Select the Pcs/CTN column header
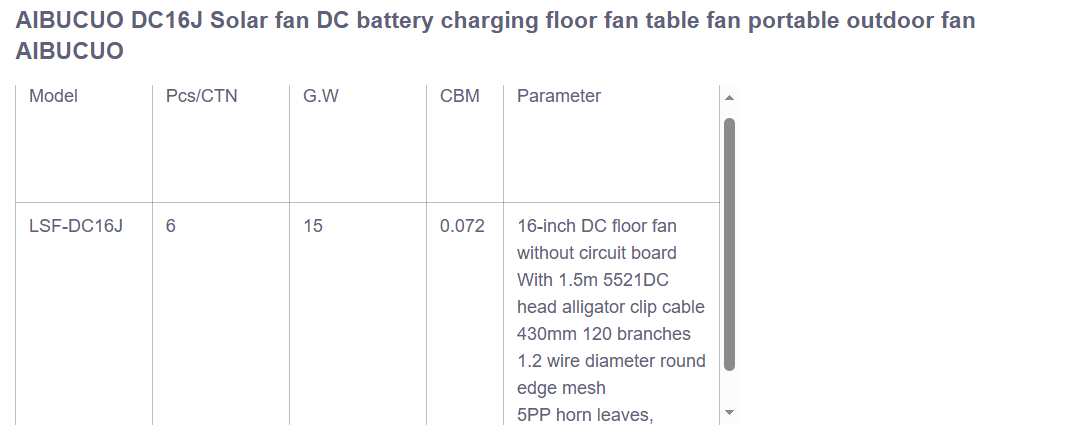The width and height of the screenshot is (1070, 446). 202,96
